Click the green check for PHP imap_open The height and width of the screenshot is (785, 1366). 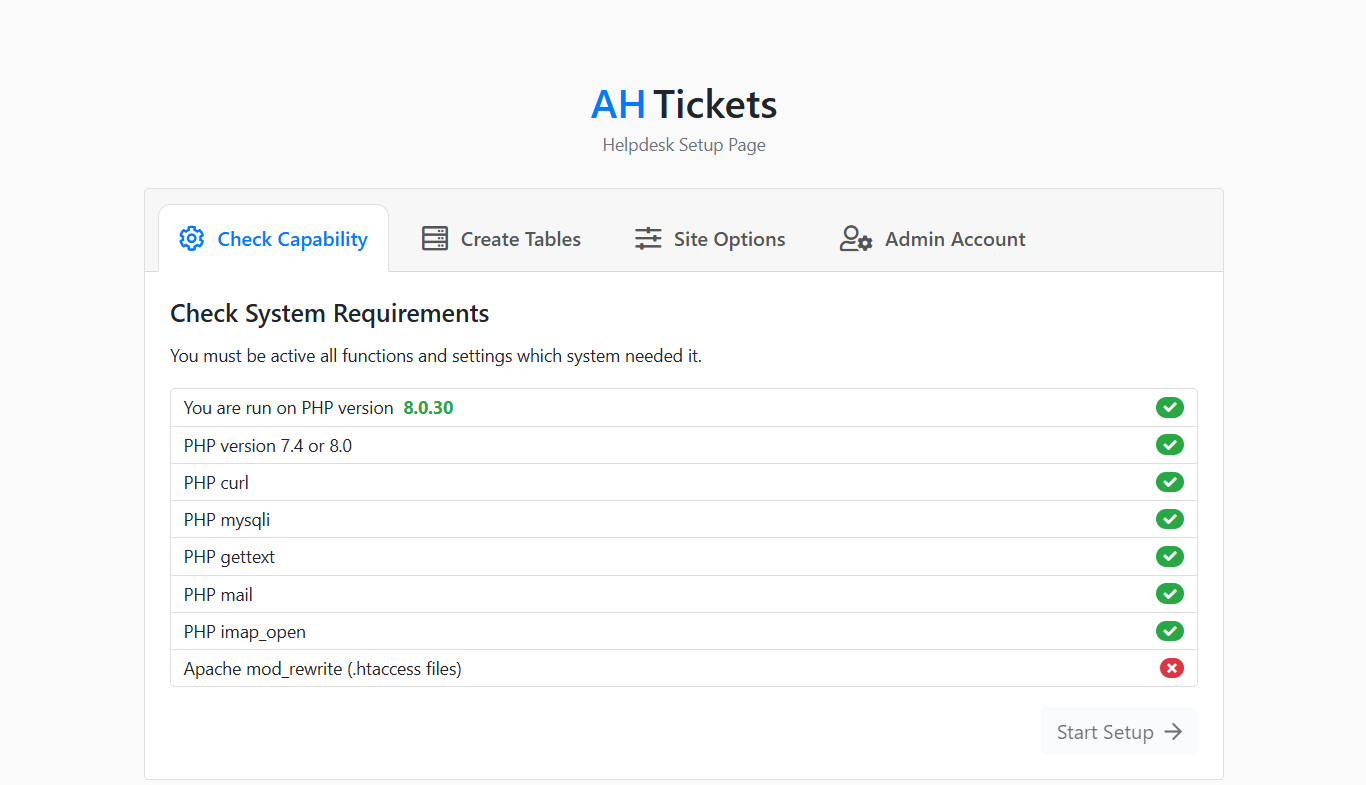tap(1170, 631)
